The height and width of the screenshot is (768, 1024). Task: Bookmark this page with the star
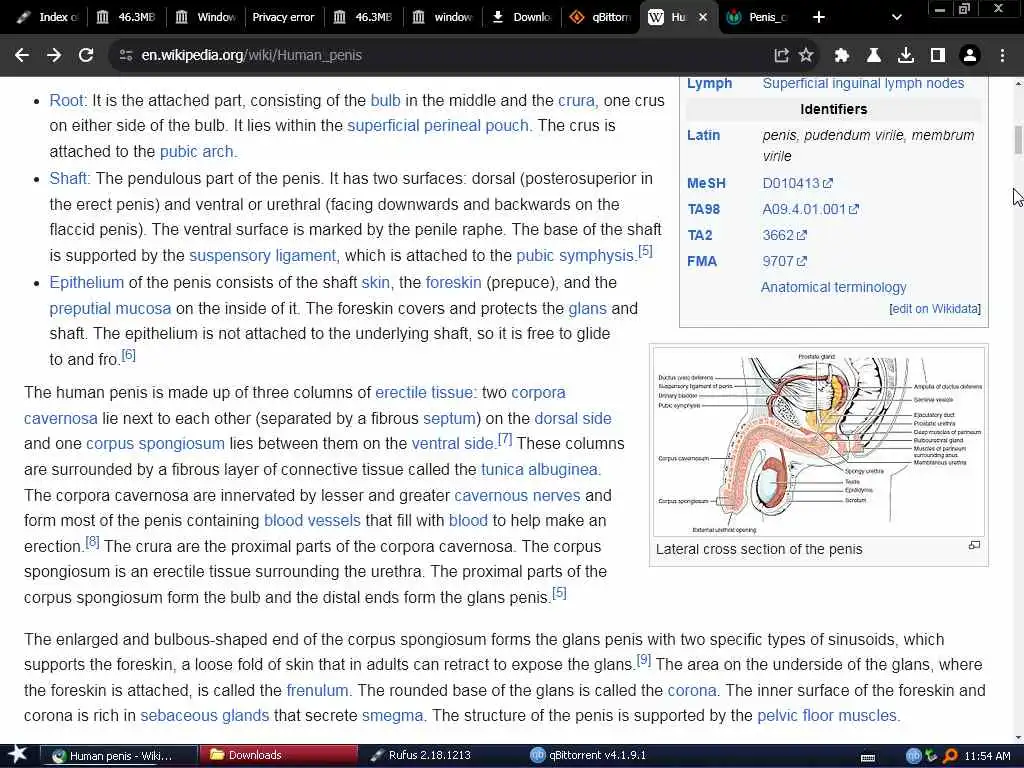pos(806,56)
